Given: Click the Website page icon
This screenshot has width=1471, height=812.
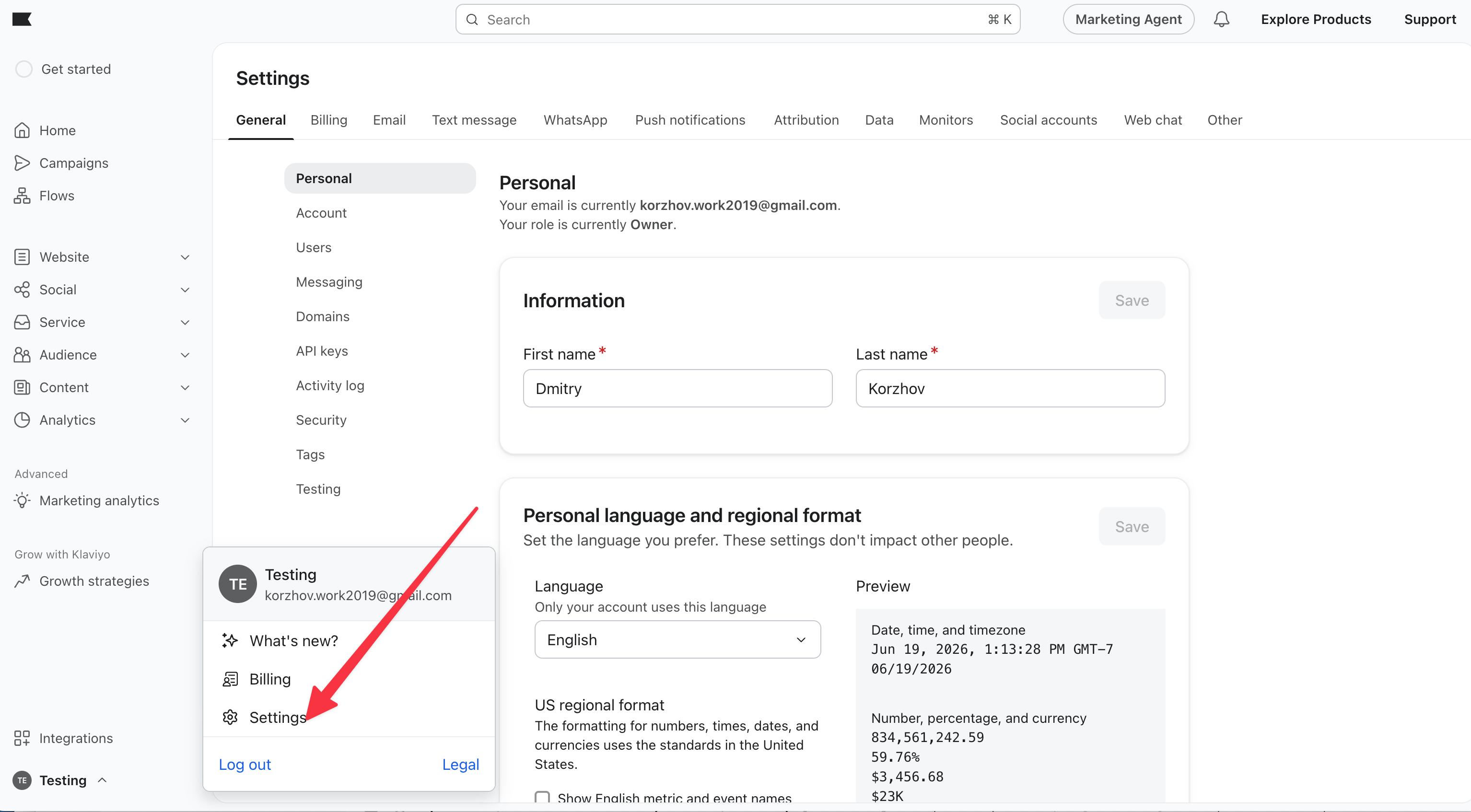Looking at the screenshot, I should click(22, 256).
